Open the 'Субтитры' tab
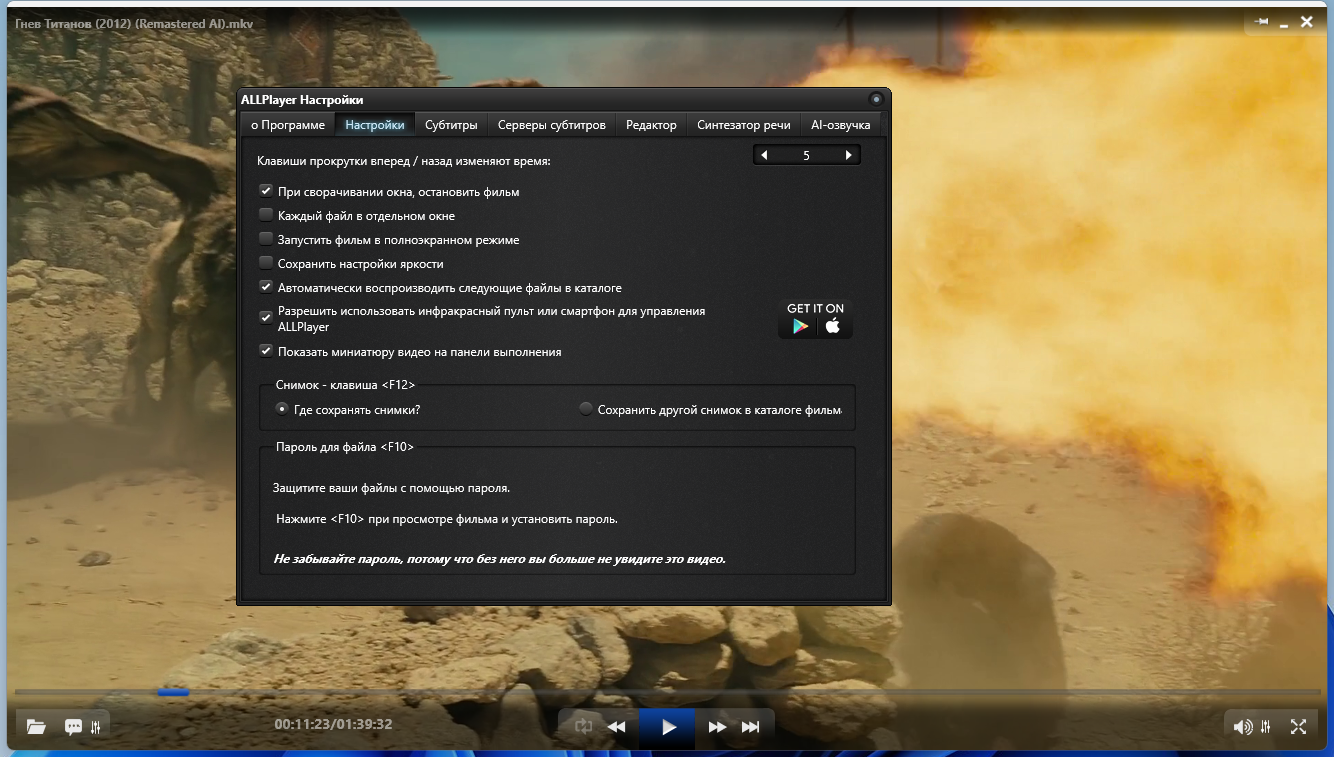 coord(451,125)
